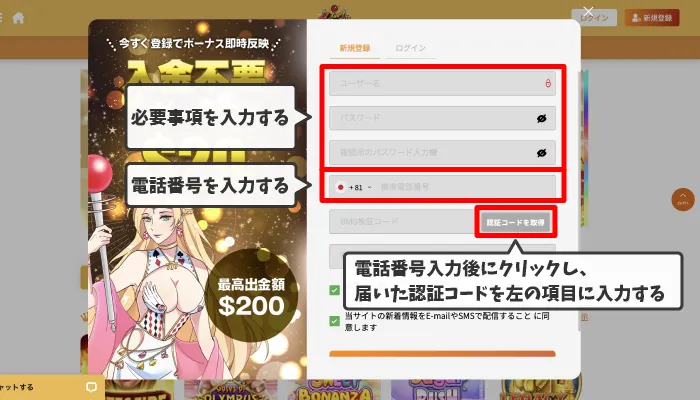Click the ユーザー名 input field
700x400 pixels.
coord(442,83)
